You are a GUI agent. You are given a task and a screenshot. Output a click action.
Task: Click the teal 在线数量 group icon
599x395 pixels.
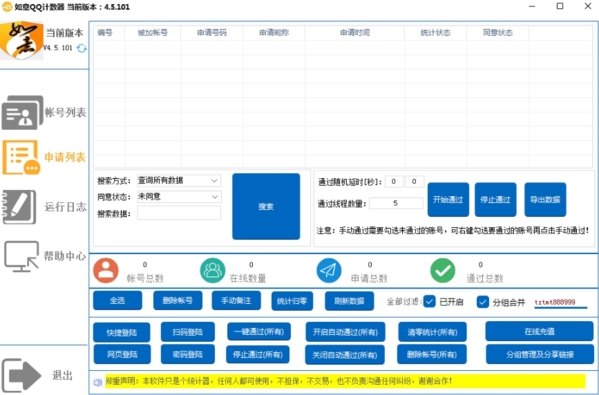[x=213, y=270]
